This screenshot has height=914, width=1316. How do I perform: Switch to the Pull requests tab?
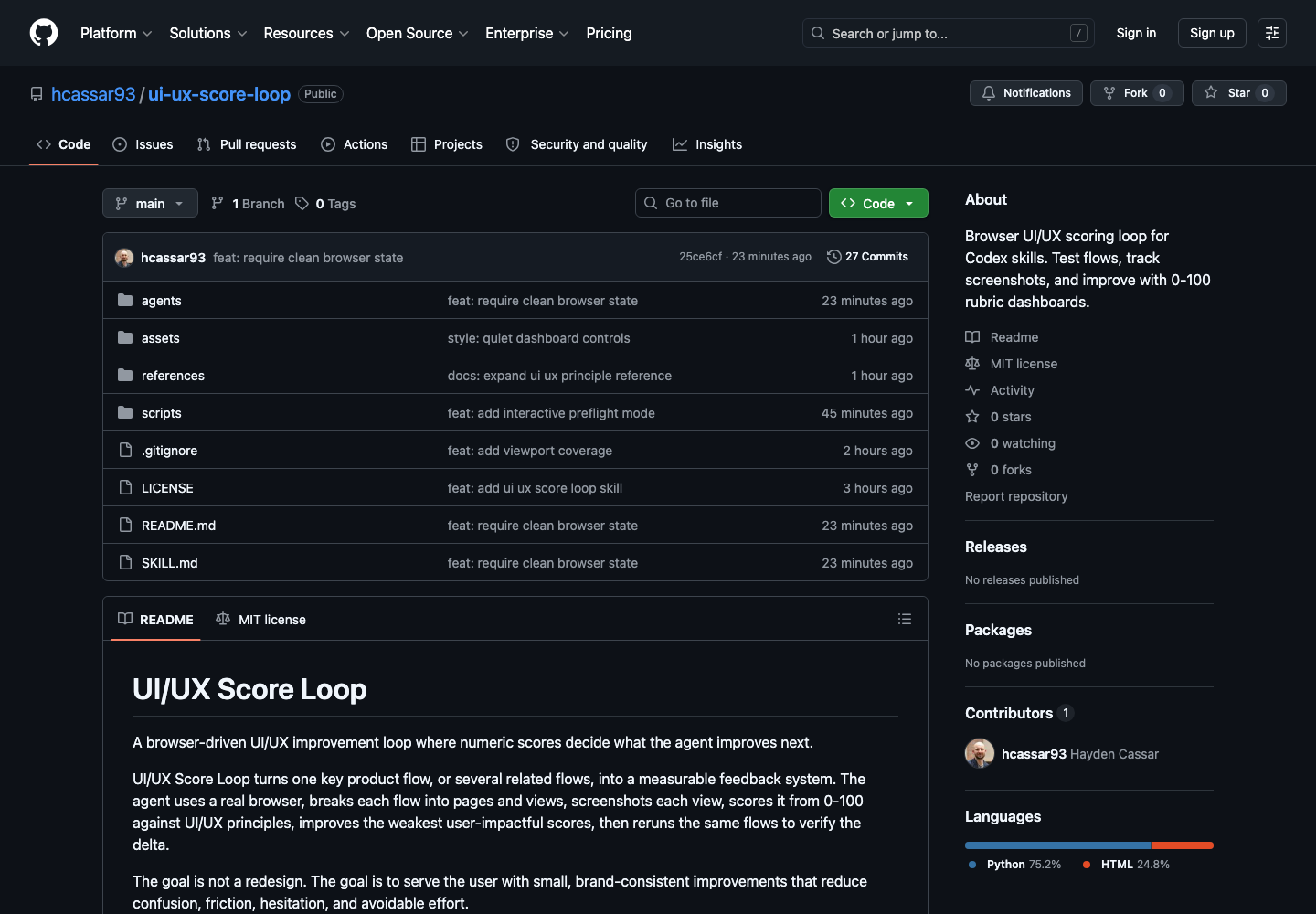[247, 144]
